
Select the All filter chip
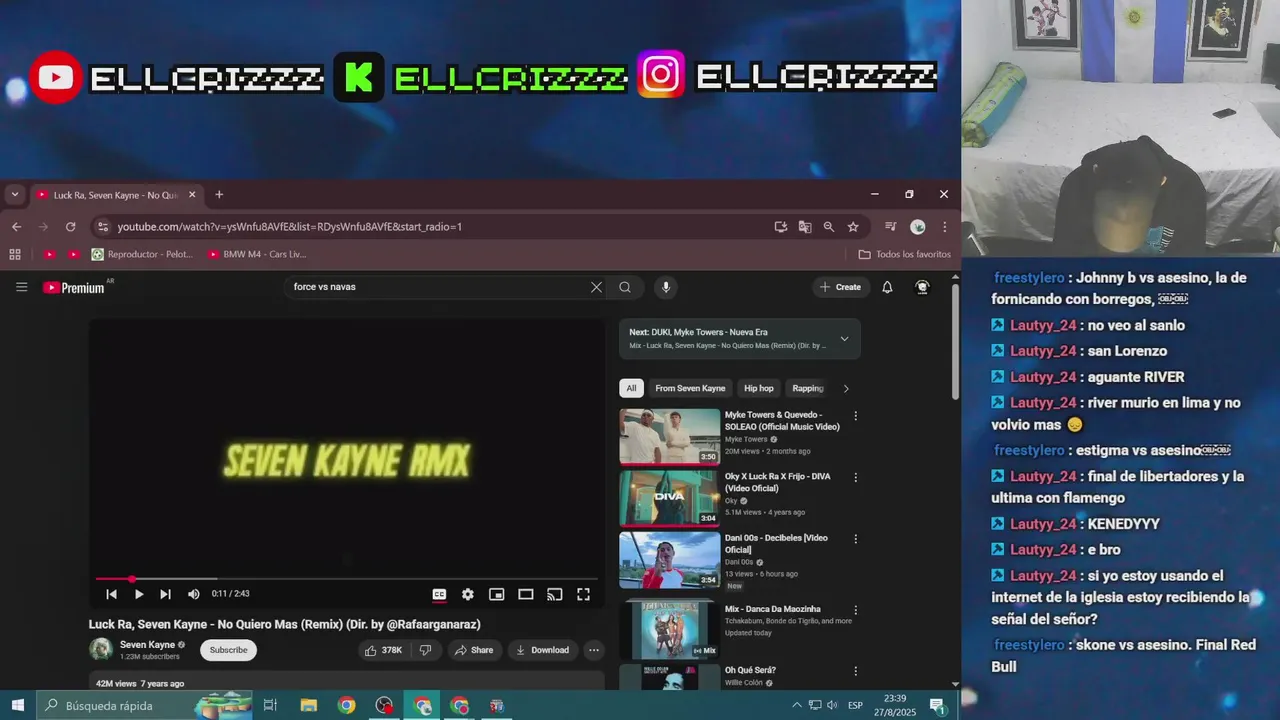click(x=631, y=388)
